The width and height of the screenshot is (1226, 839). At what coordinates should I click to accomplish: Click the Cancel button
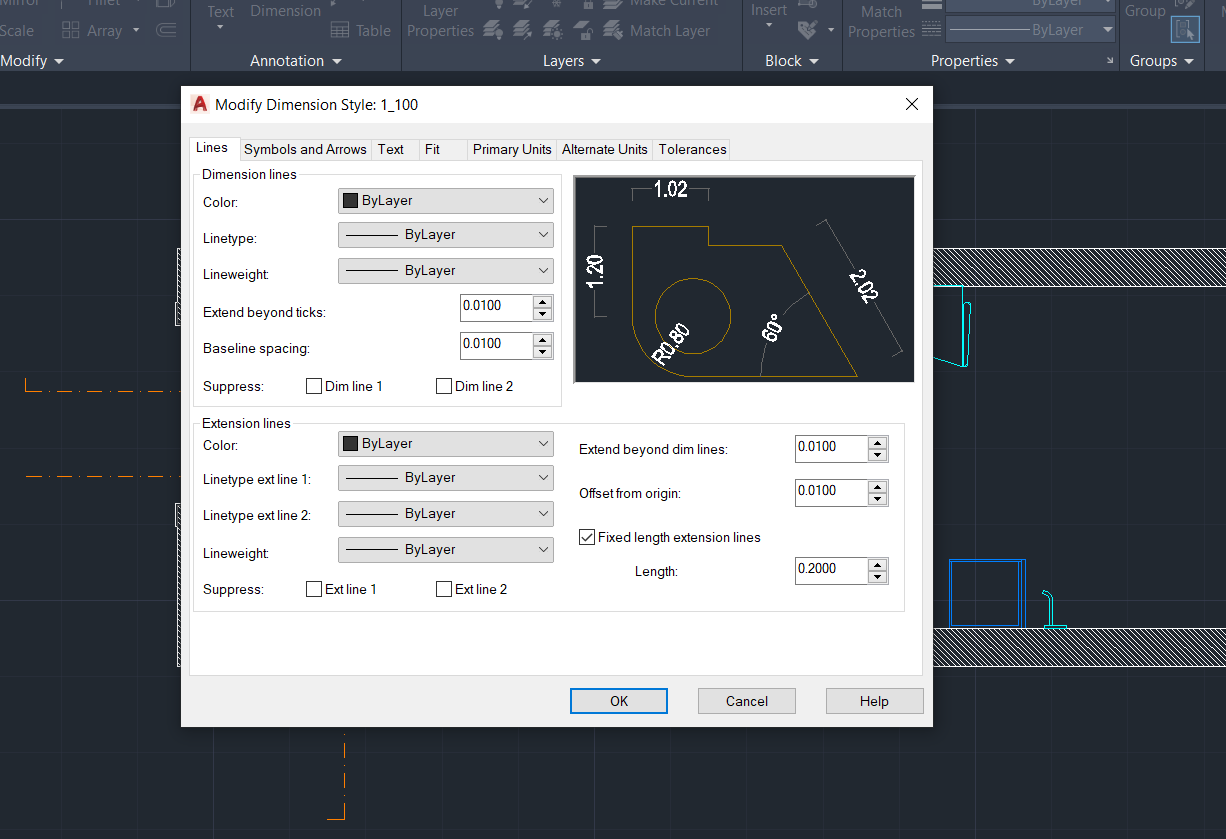[x=747, y=701]
